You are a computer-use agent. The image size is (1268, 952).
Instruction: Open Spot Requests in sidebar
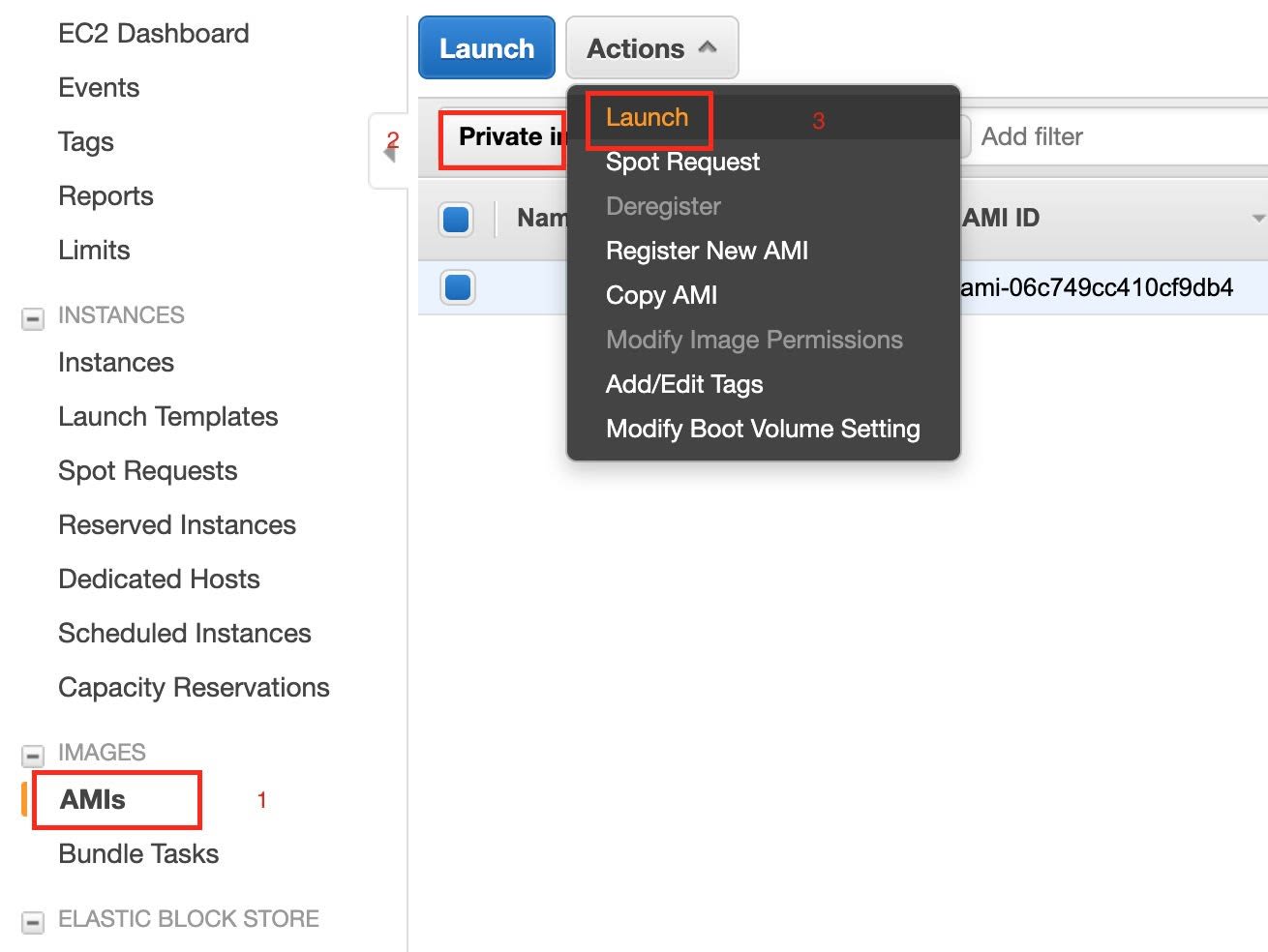pyautogui.click(x=148, y=471)
